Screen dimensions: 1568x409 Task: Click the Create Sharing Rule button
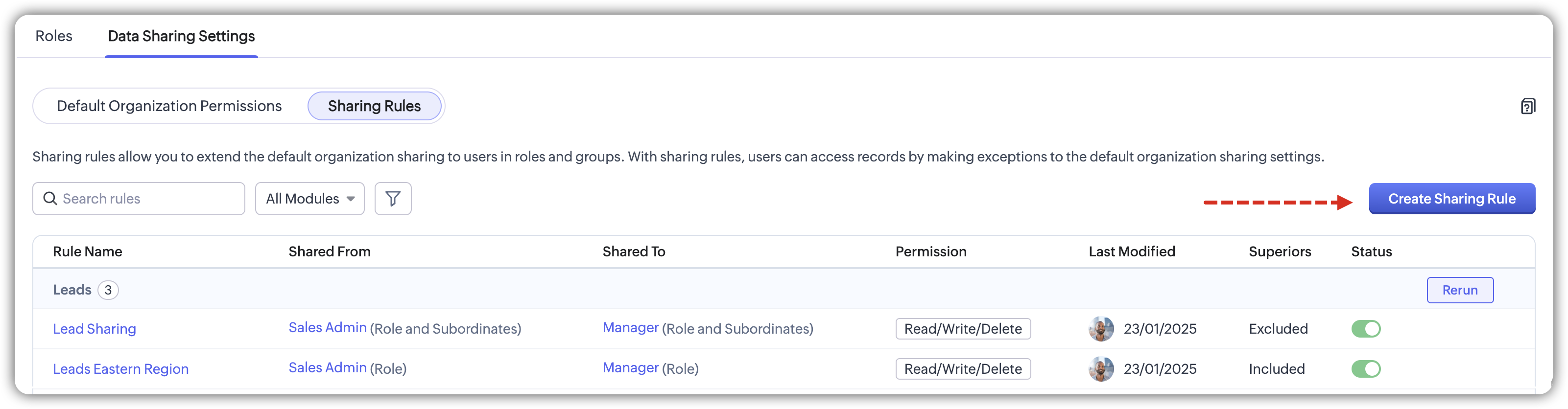click(1451, 199)
